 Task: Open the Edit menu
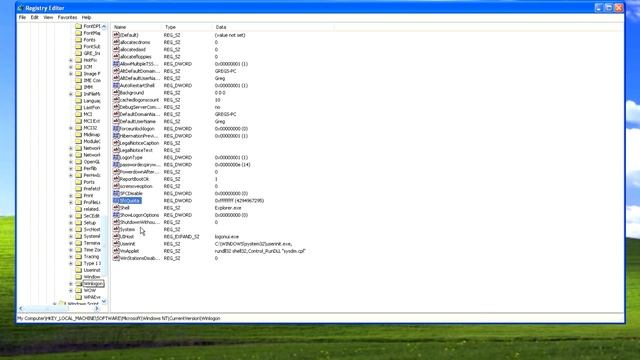coord(34,18)
